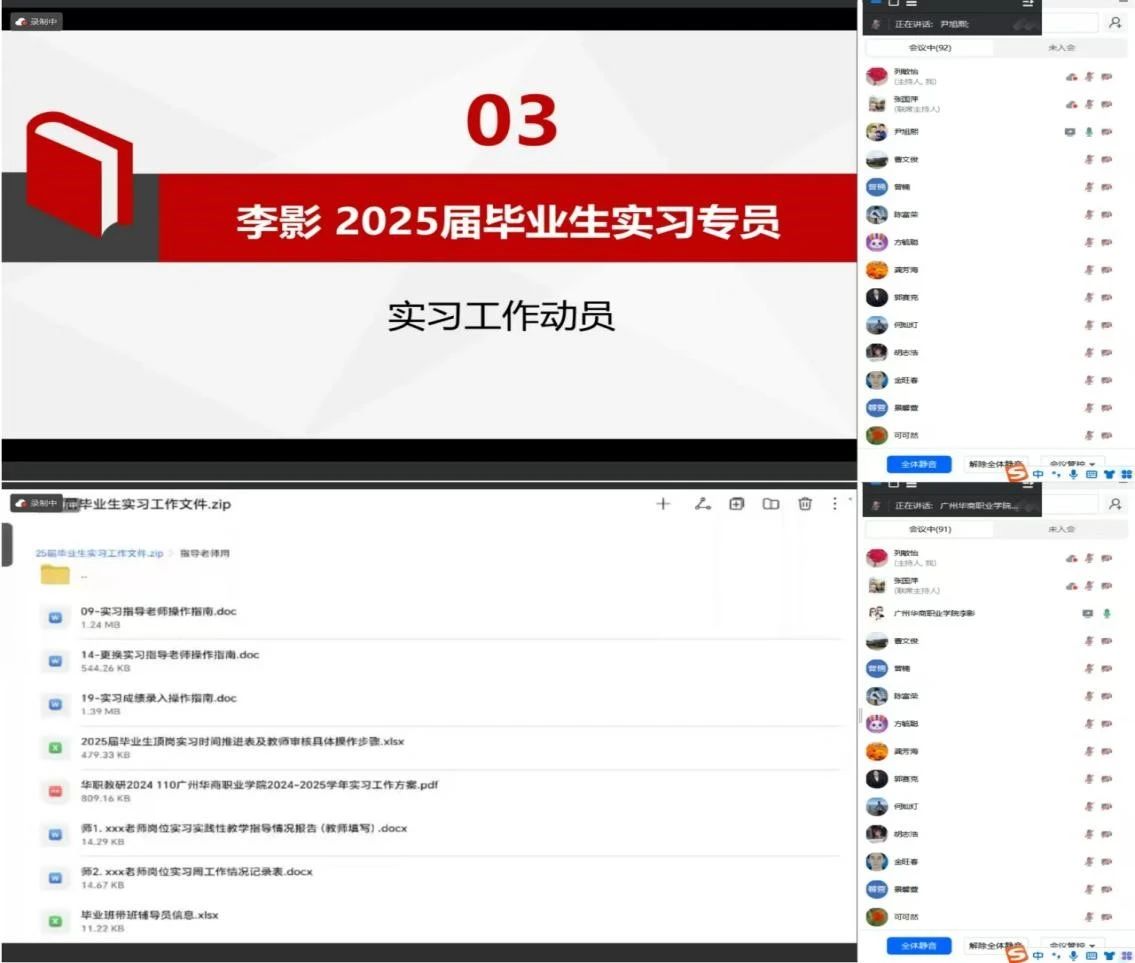Click the share icon beside the plus icon
Image resolution: width=1135 pixels, height=963 pixels.
pyautogui.click(x=702, y=504)
